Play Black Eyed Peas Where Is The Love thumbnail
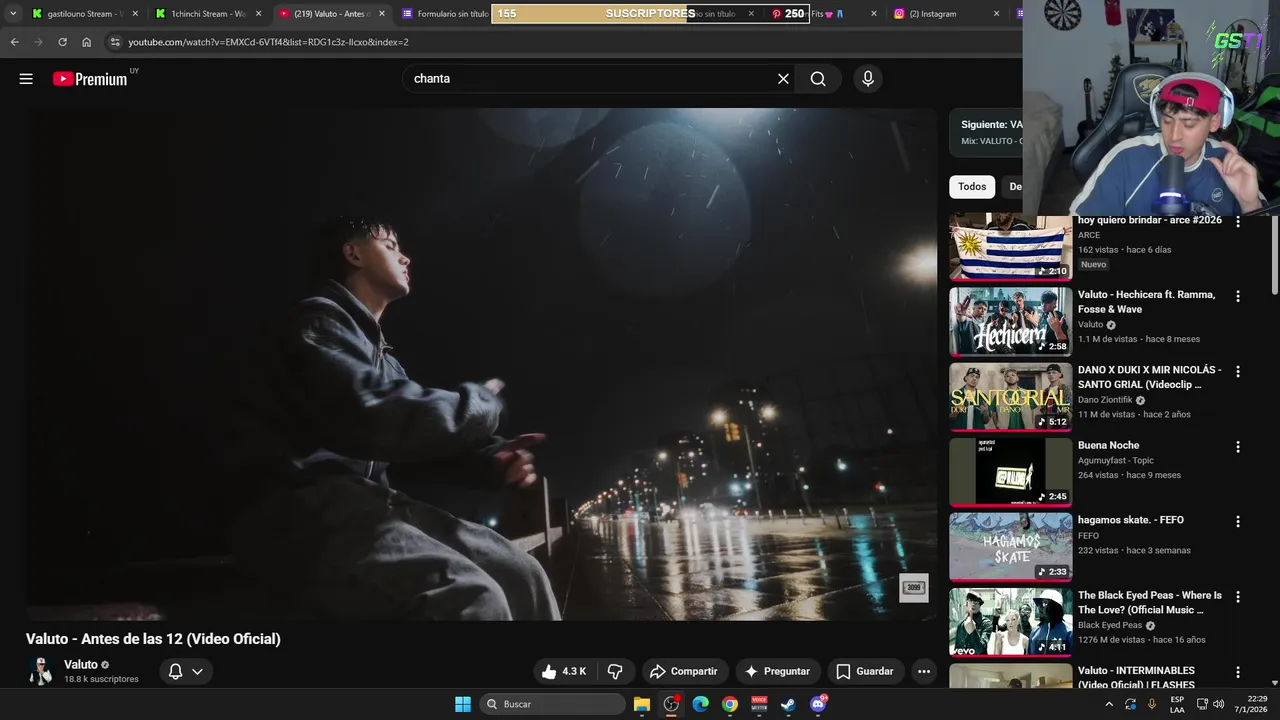1280x720 pixels. pos(1010,621)
